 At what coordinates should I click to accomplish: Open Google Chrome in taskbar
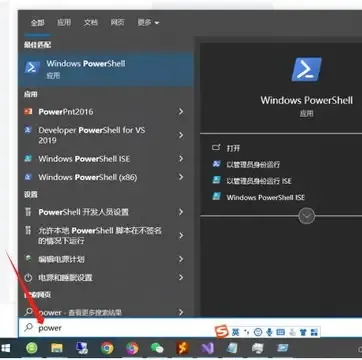pyautogui.click(x=107, y=348)
